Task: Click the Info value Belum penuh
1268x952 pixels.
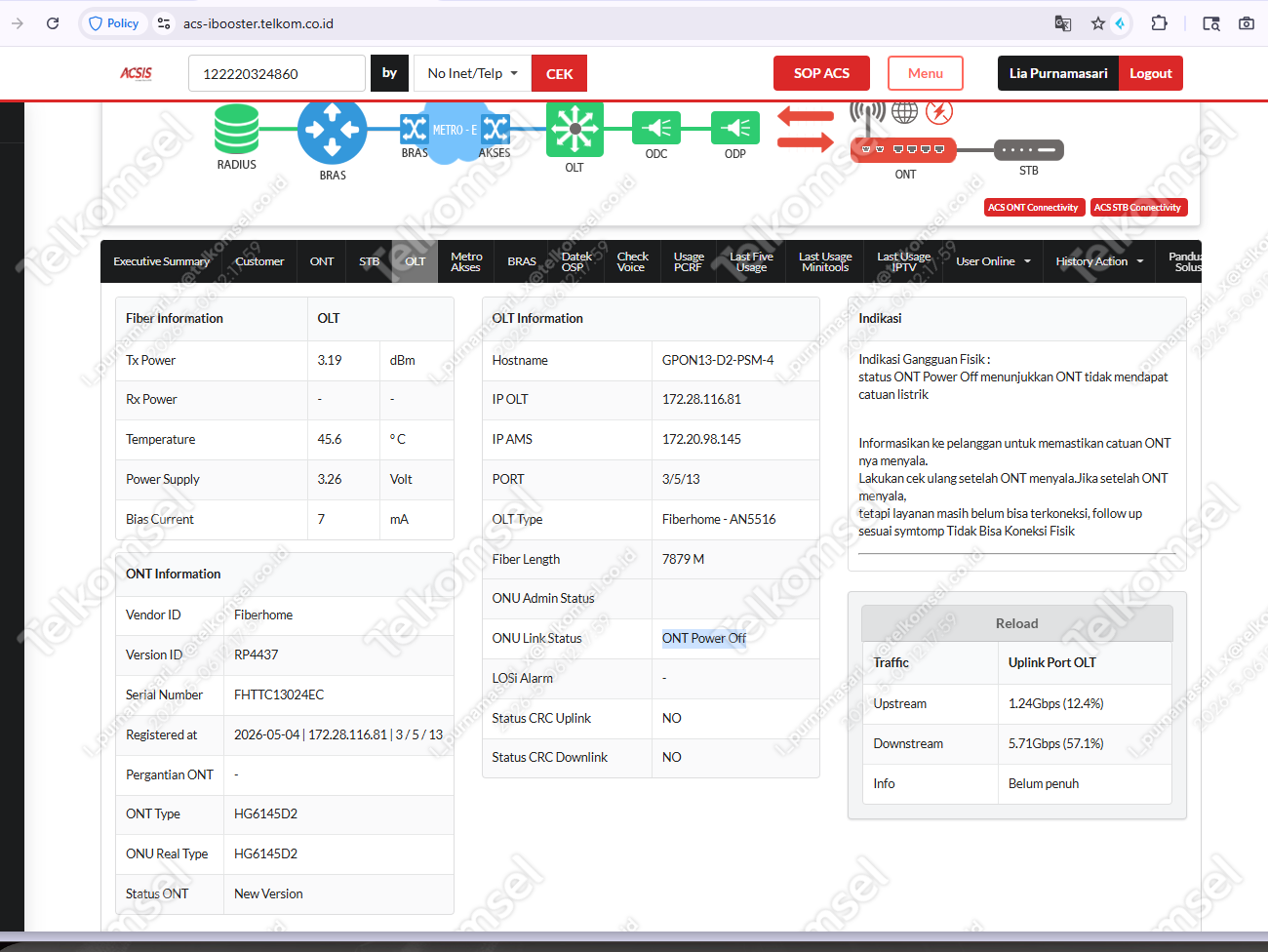Action: [1044, 783]
